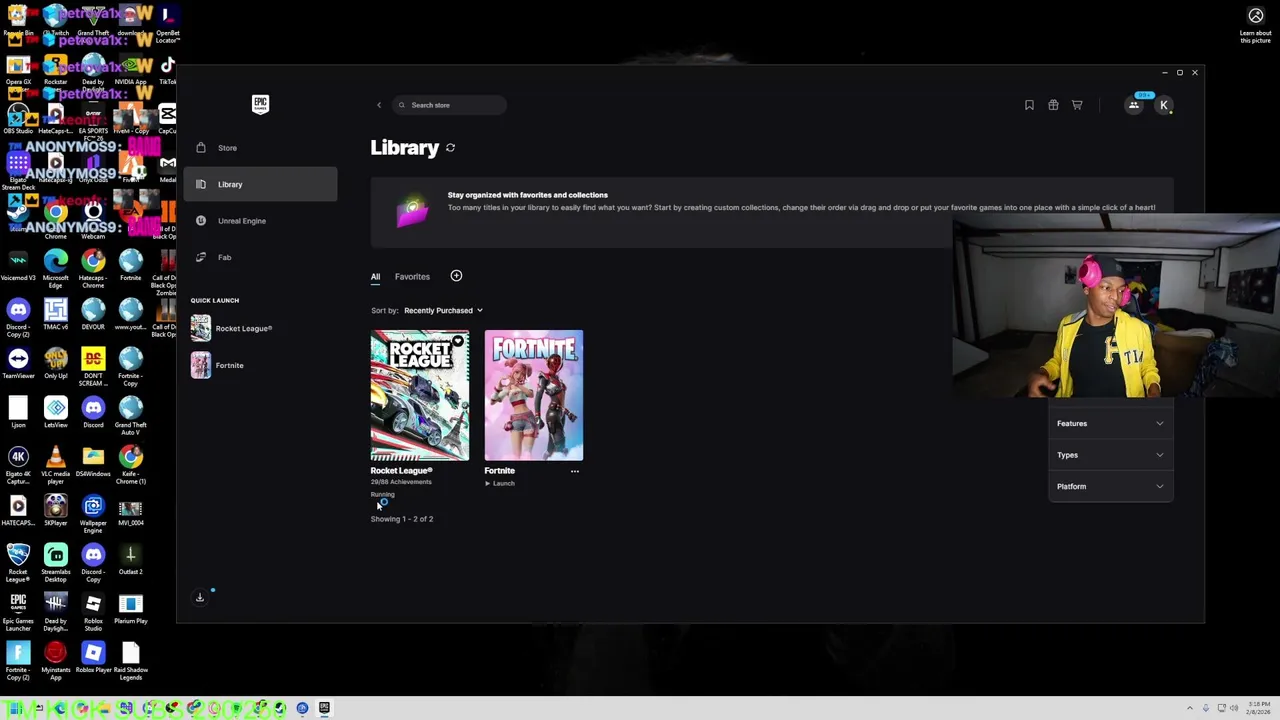This screenshot has width=1280, height=720.
Task: Open the Downloads icon at the sidebar bottom
Action: (200, 597)
